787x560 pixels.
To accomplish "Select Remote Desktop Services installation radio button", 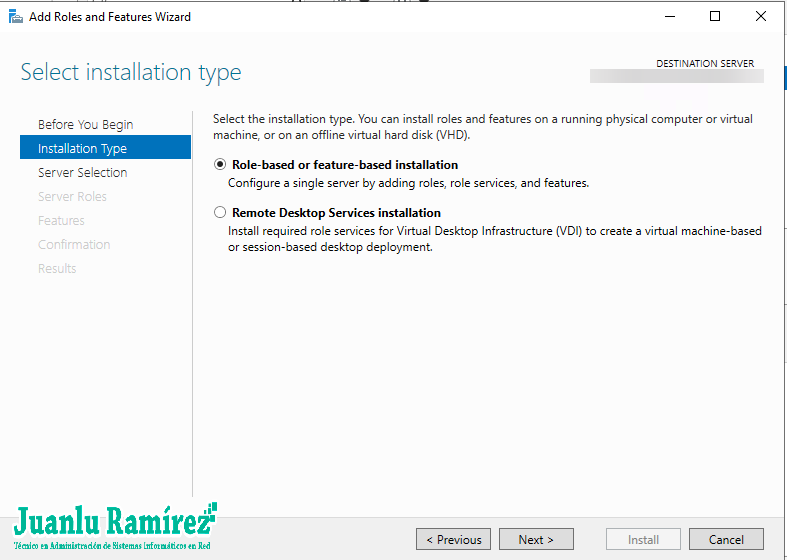I will [220, 213].
